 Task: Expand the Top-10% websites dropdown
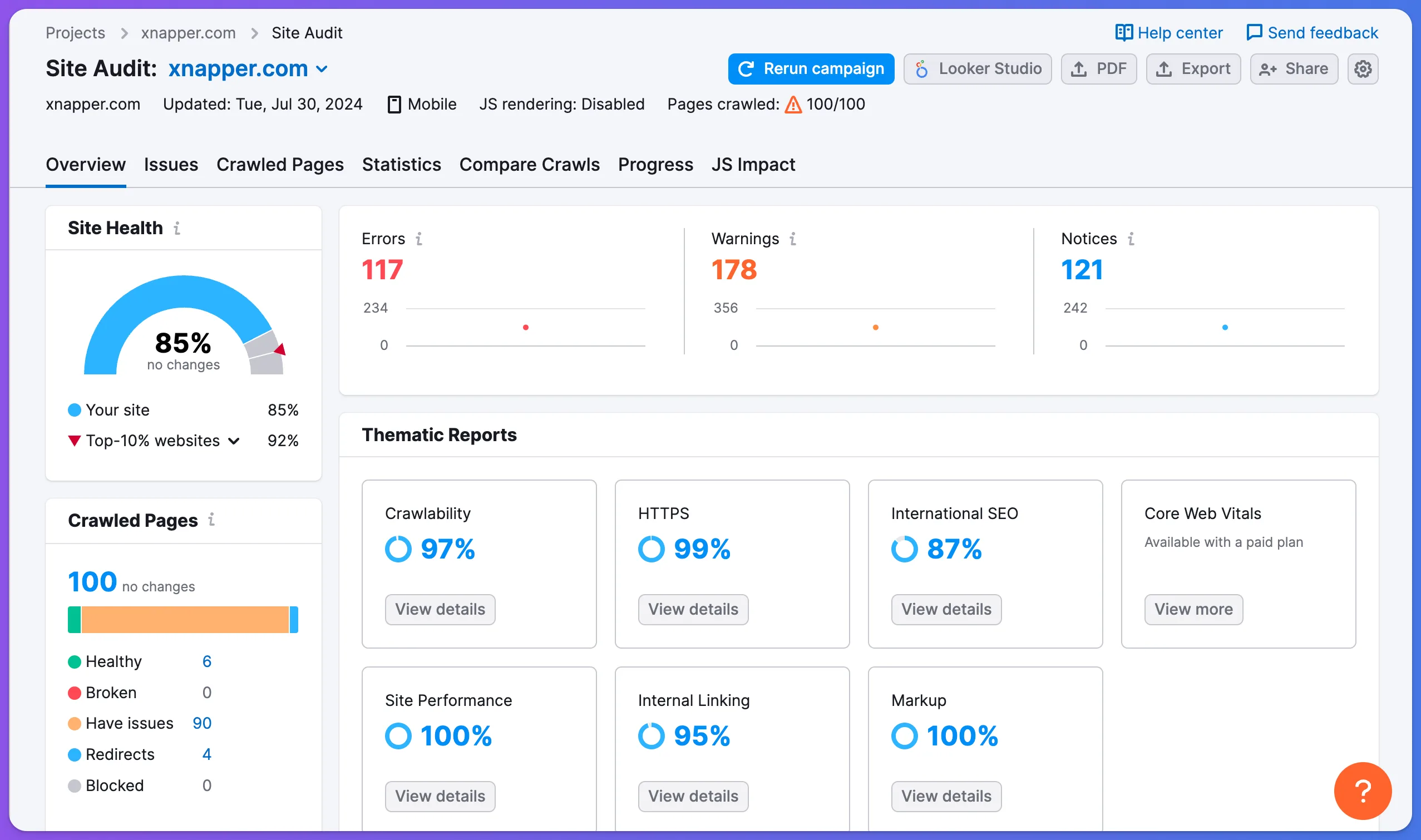(234, 441)
